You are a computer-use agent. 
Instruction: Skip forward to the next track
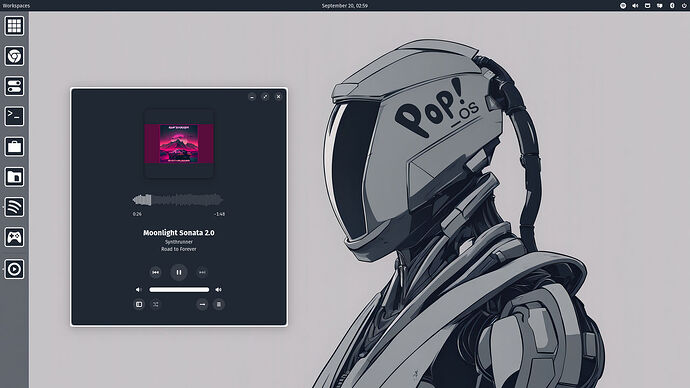pos(202,272)
